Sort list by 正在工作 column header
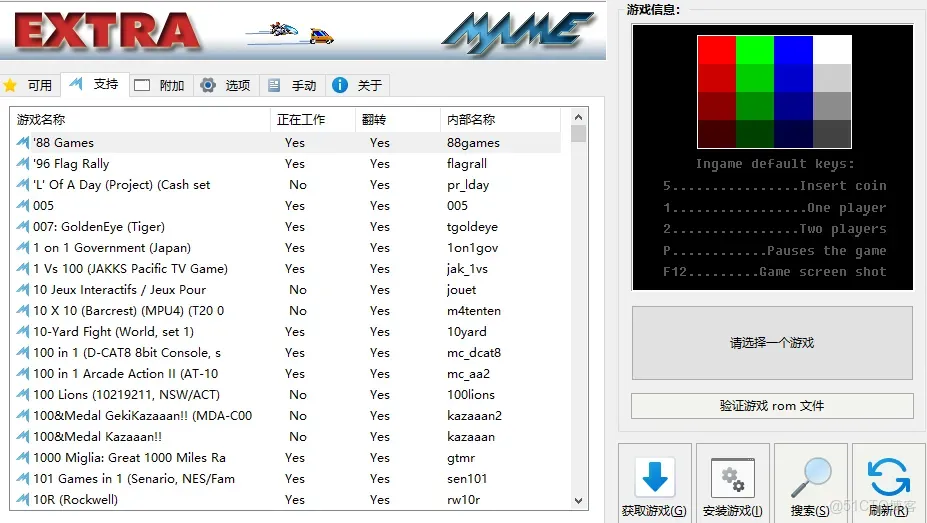Viewport: 927px width, 523px height. click(x=313, y=119)
